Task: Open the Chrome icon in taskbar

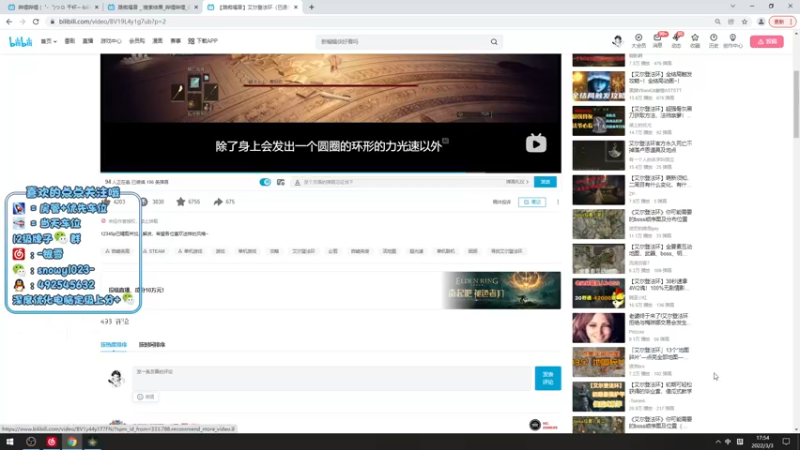Action: 72,442
